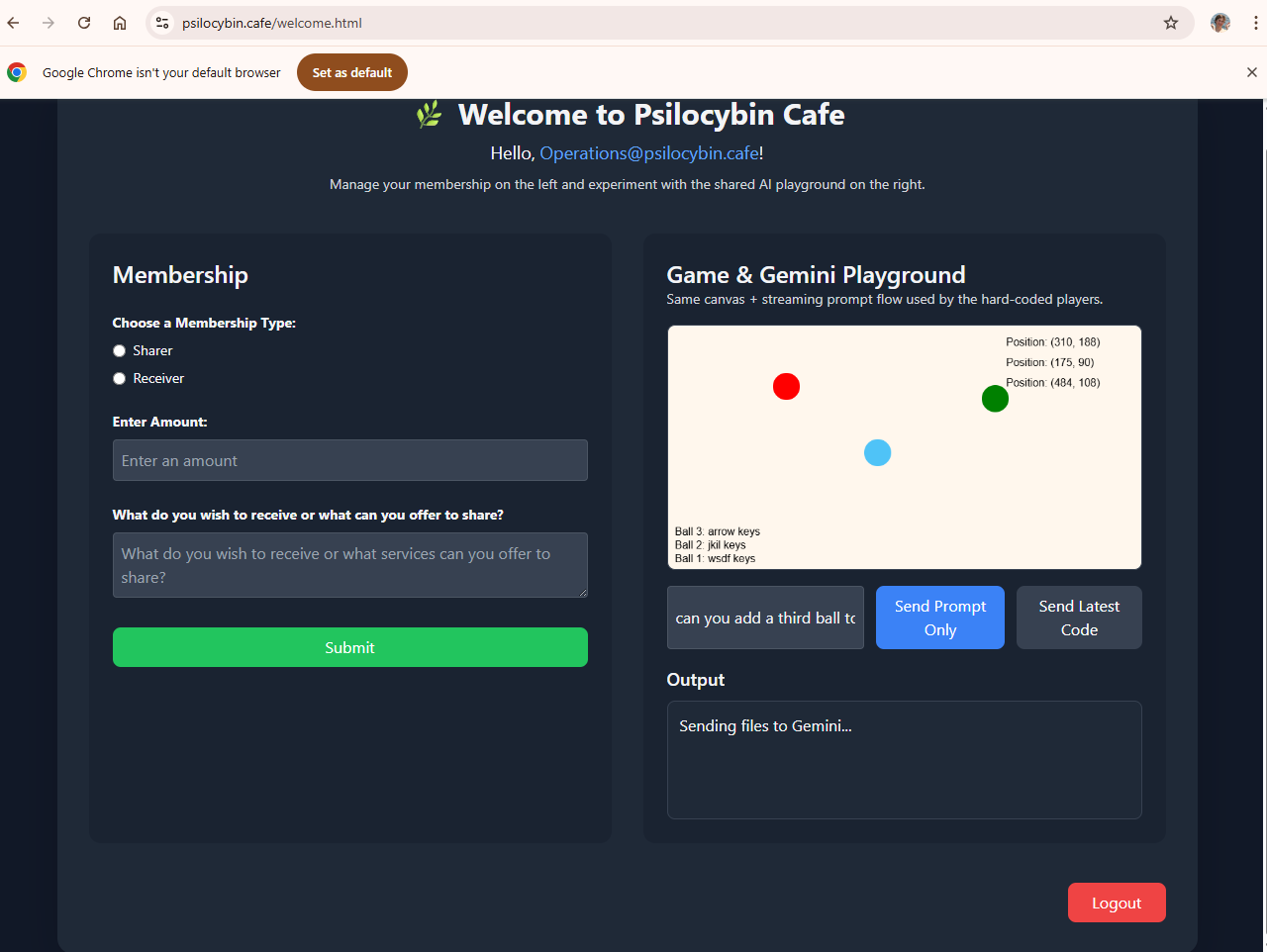Open the Operations@psilocybin.cafe email link
The width and height of the screenshot is (1267, 952).
pos(649,153)
